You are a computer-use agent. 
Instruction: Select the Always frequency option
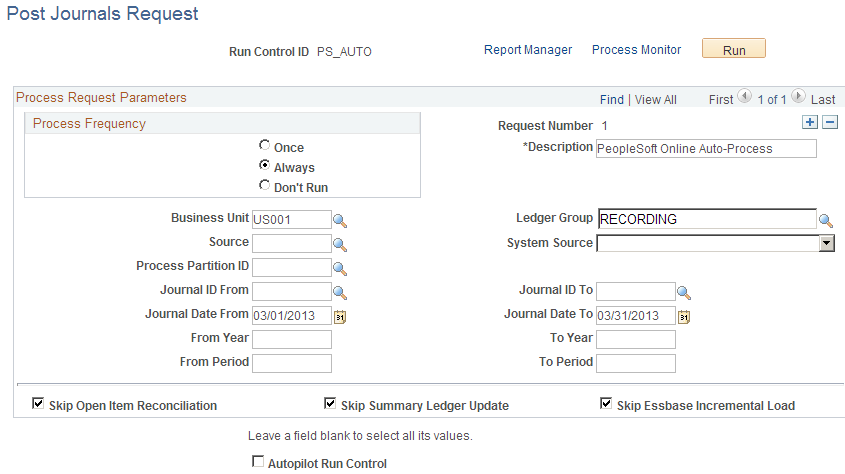pos(264,165)
